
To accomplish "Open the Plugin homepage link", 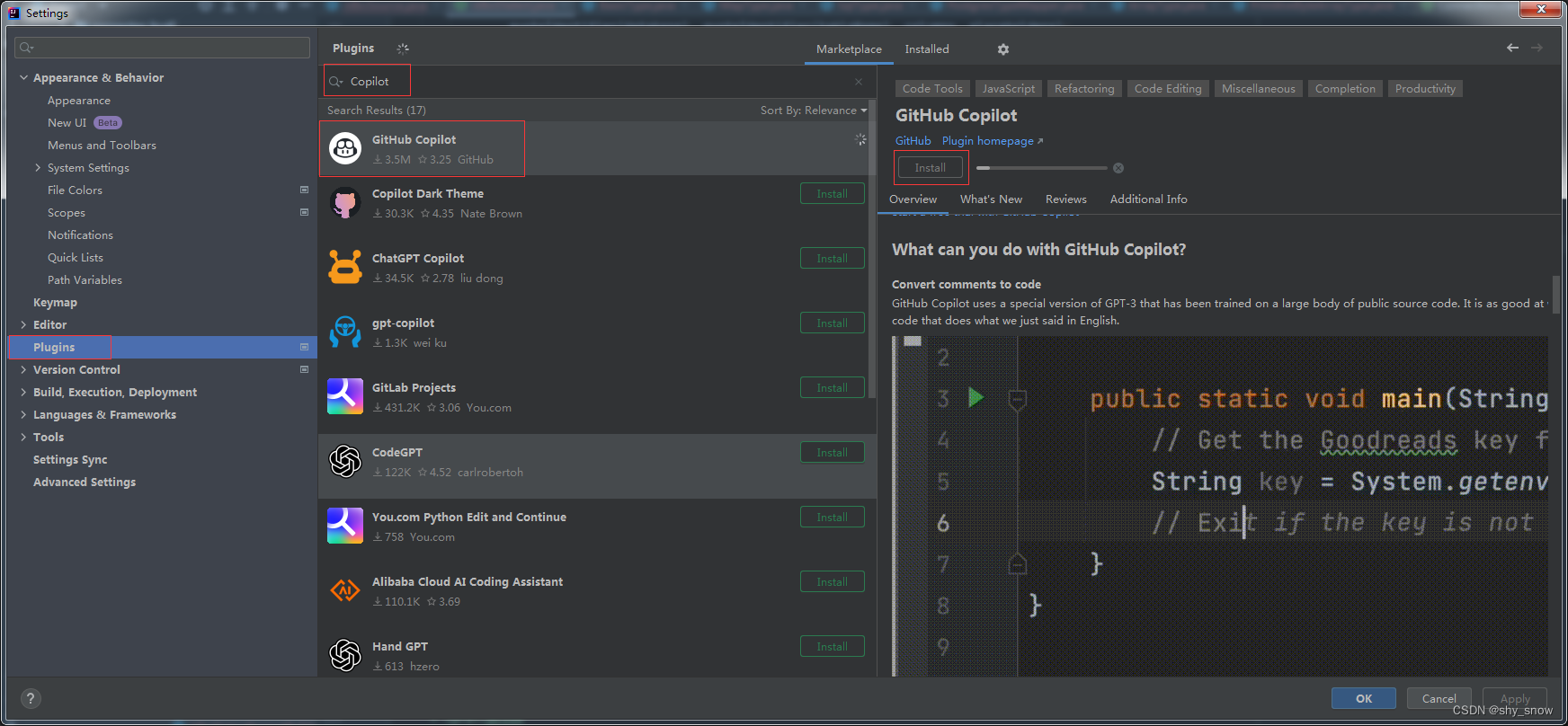I will click(x=993, y=141).
